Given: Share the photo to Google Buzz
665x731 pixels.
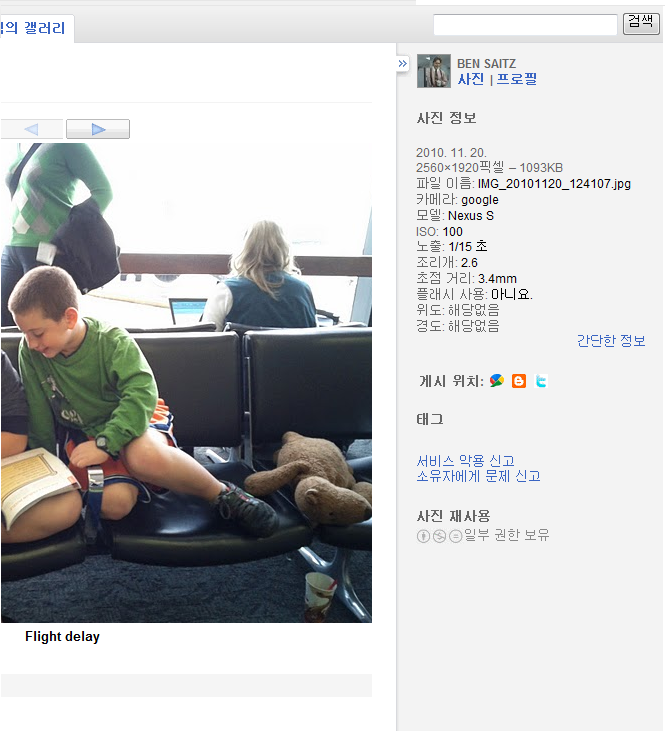Looking at the screenshot, I should click(497, 381).
